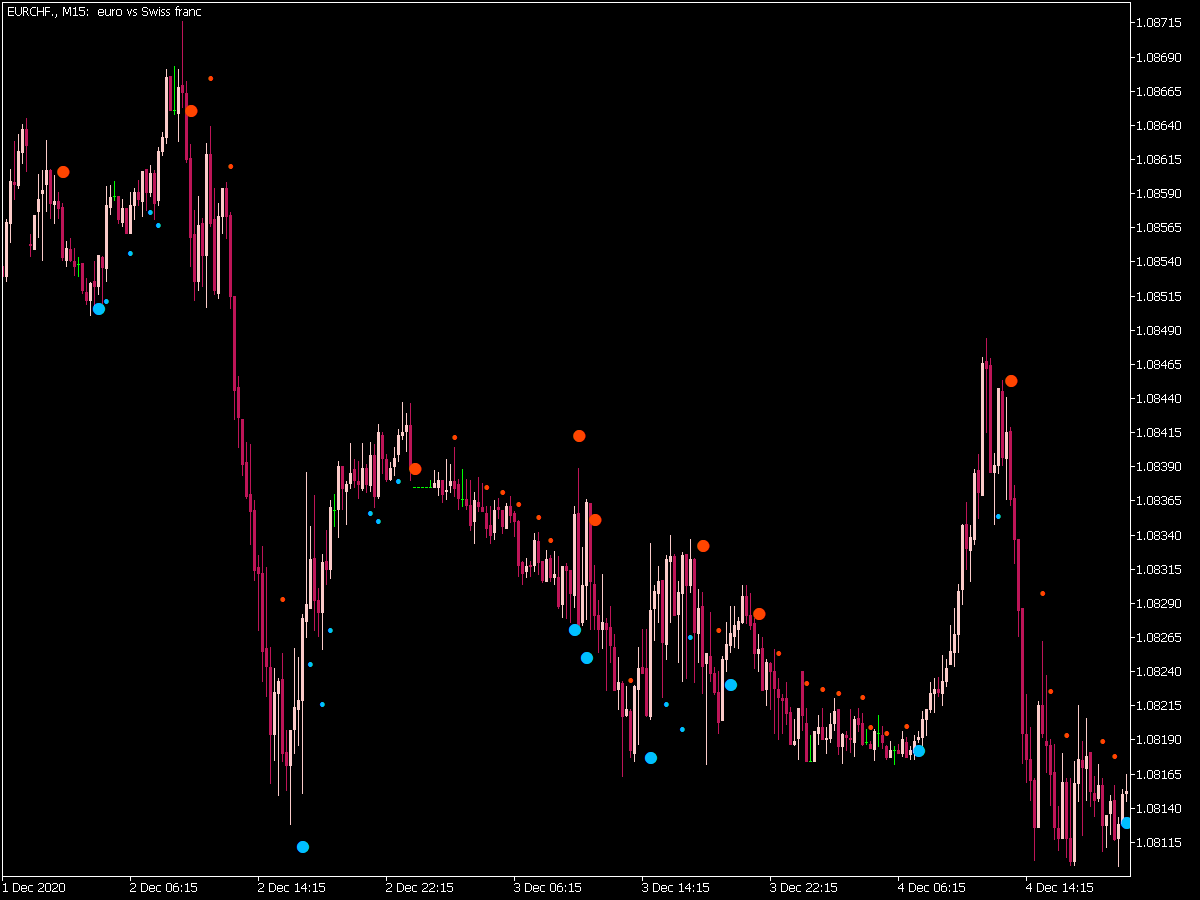Click the 1.08140 price axis label
Screen dimensions: 1200x900
pyautogui.click(x=1160, y=808)
